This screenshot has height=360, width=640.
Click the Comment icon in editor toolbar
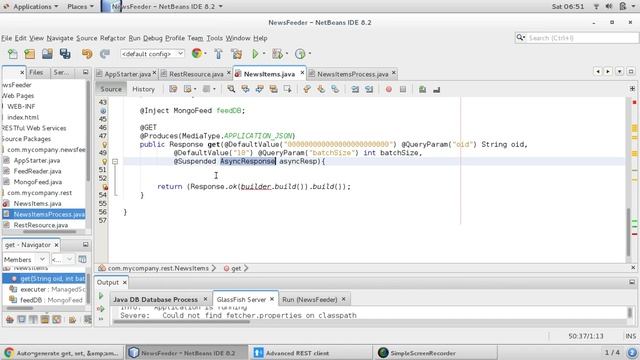pos(422,89)
